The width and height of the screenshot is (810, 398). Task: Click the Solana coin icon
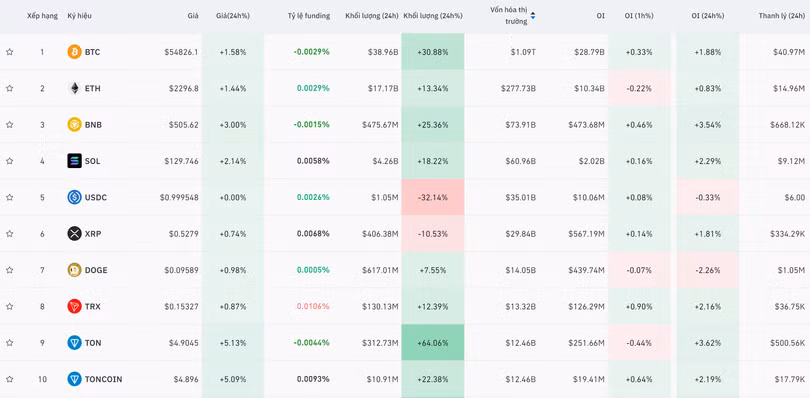74,161
